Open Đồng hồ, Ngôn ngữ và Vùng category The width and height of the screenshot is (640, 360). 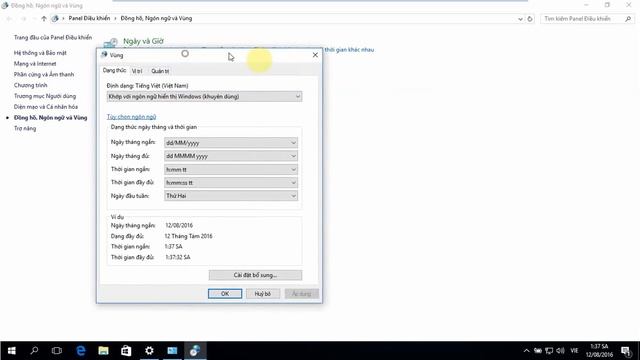[51, 118]
